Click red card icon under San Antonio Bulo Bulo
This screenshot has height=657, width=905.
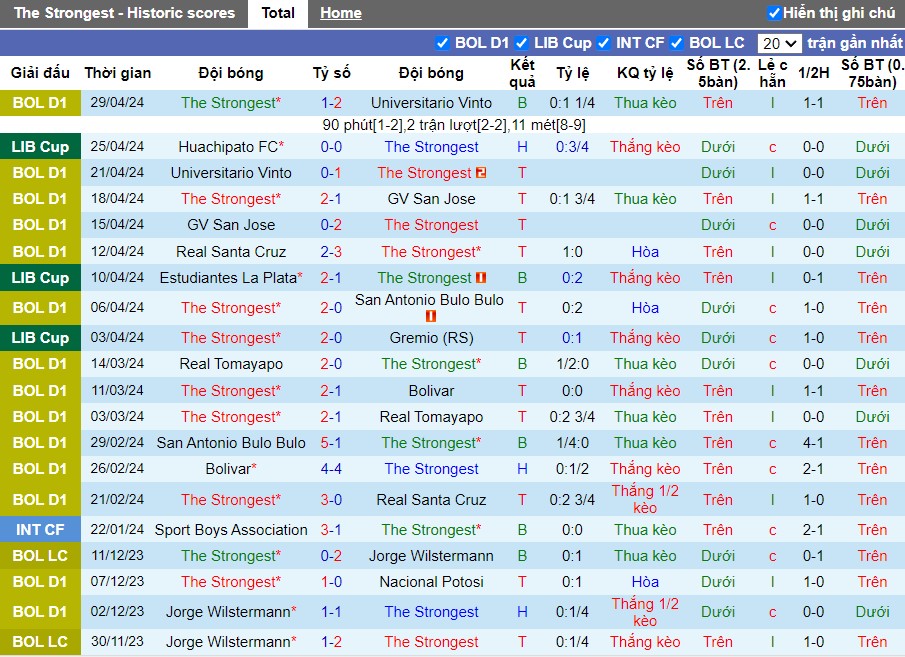pyautogui.click(x=430, y=316)
